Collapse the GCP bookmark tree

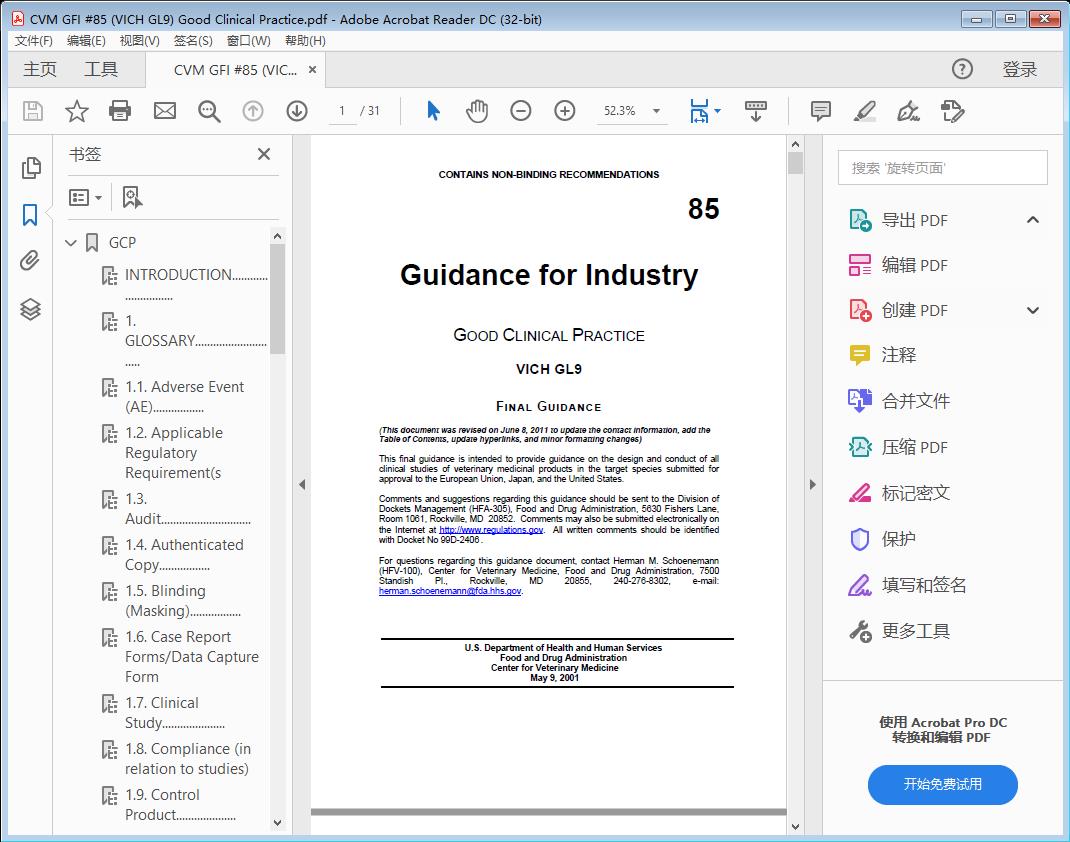[x=70, y=242]
